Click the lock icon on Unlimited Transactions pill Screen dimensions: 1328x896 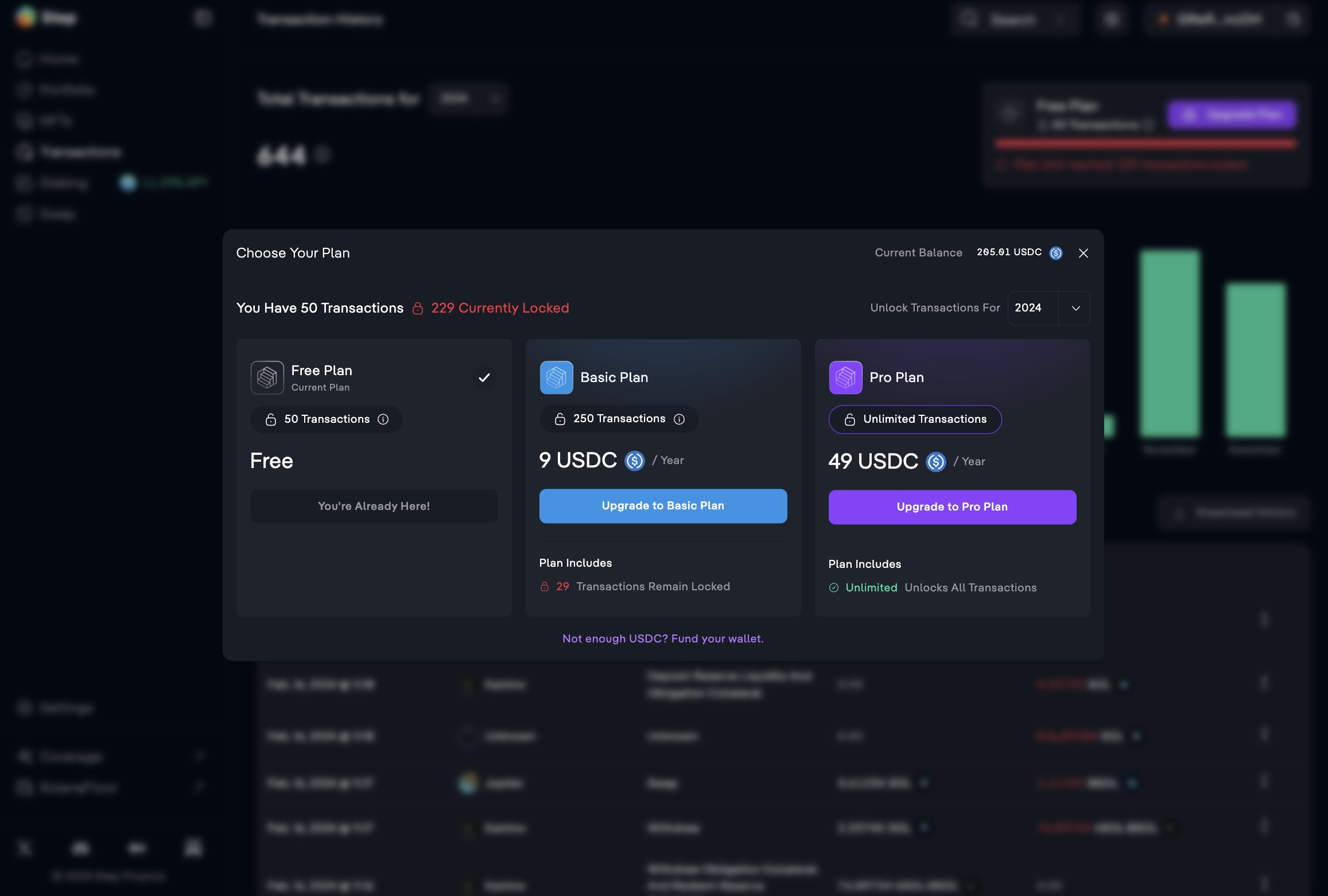[x=849, y=419]
